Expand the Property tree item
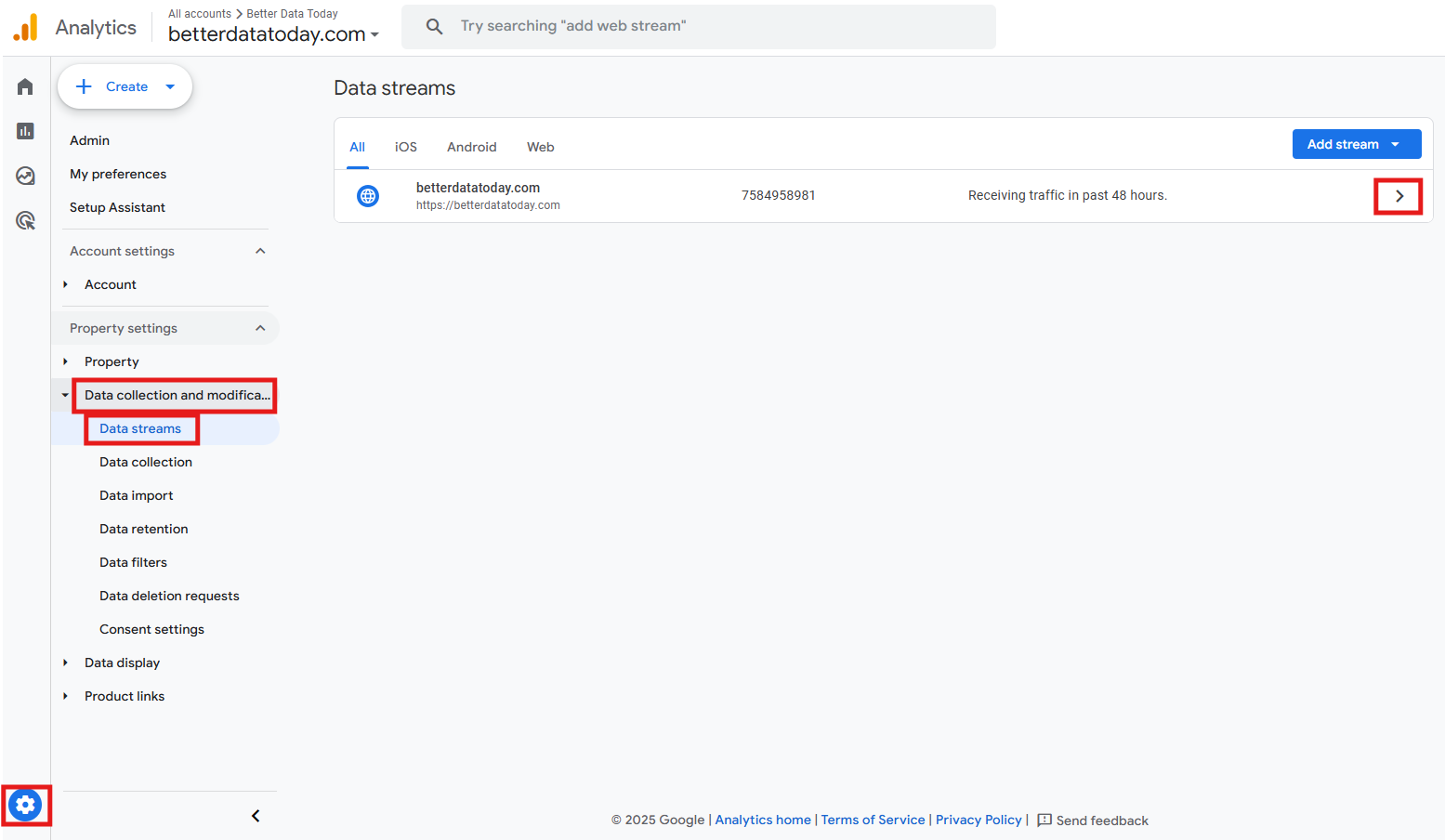Image resolution: width=1445 pixels, height=840 pixels. click(65, 361)
